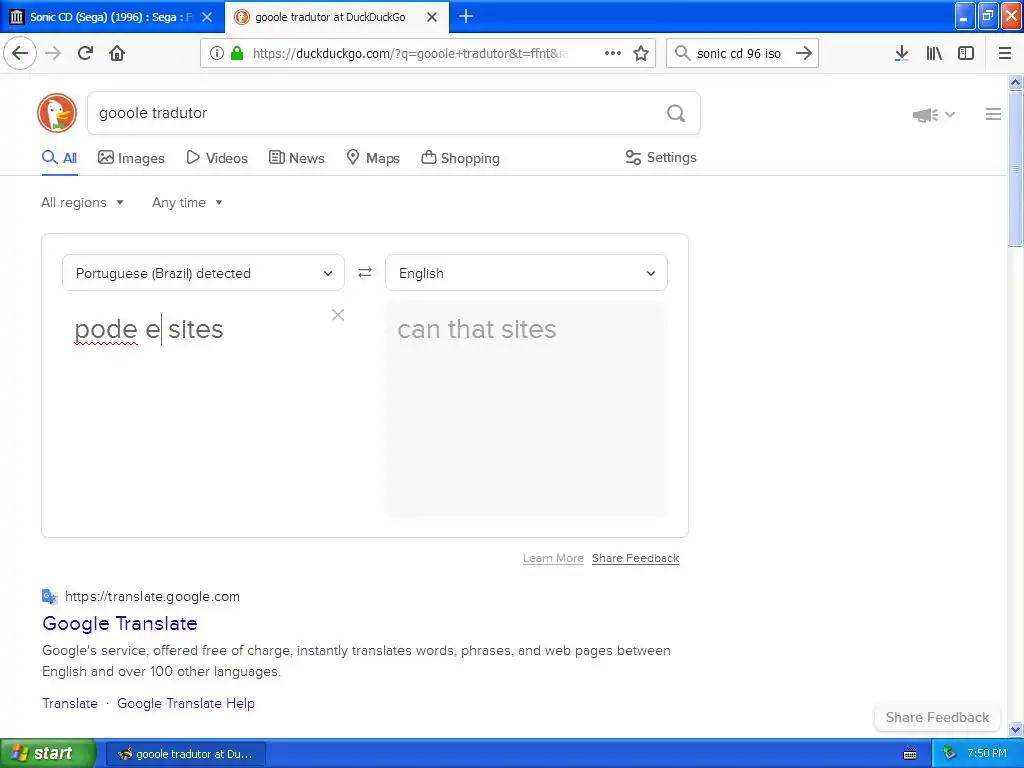The width and height of the screenshot is (1024, 768).
Task: Click the forward navigation arrow
Action: (53, 53)
